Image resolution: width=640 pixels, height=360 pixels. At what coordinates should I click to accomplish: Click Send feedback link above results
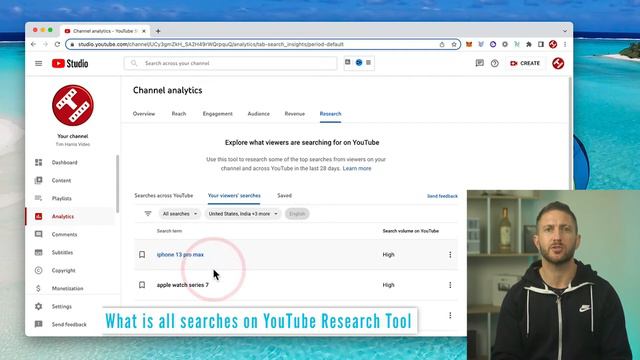click(442, 196)
